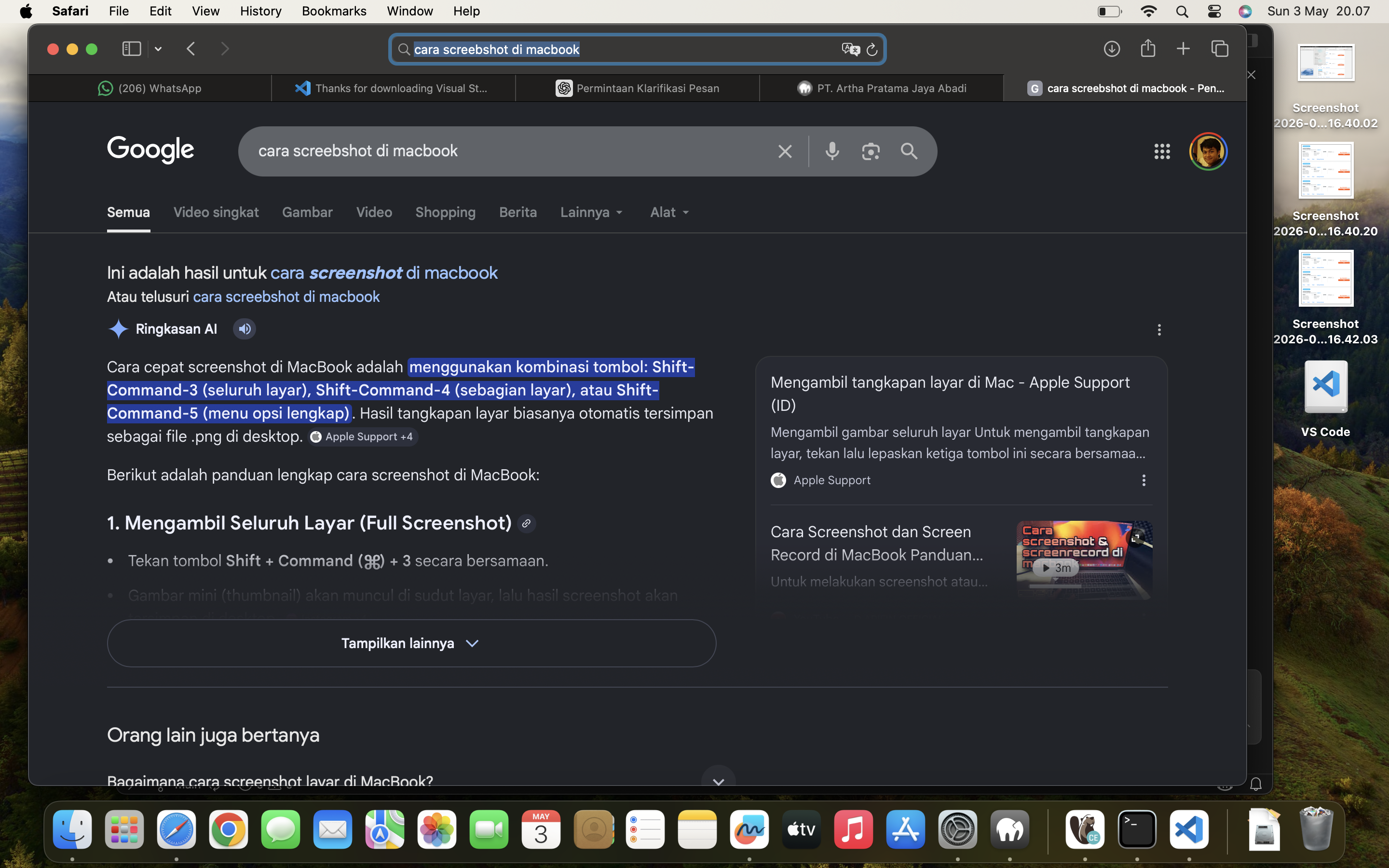Open Google Chrome from the Dock
The height and width of the screenshot is (868, 1389).
tap(229, 829)
